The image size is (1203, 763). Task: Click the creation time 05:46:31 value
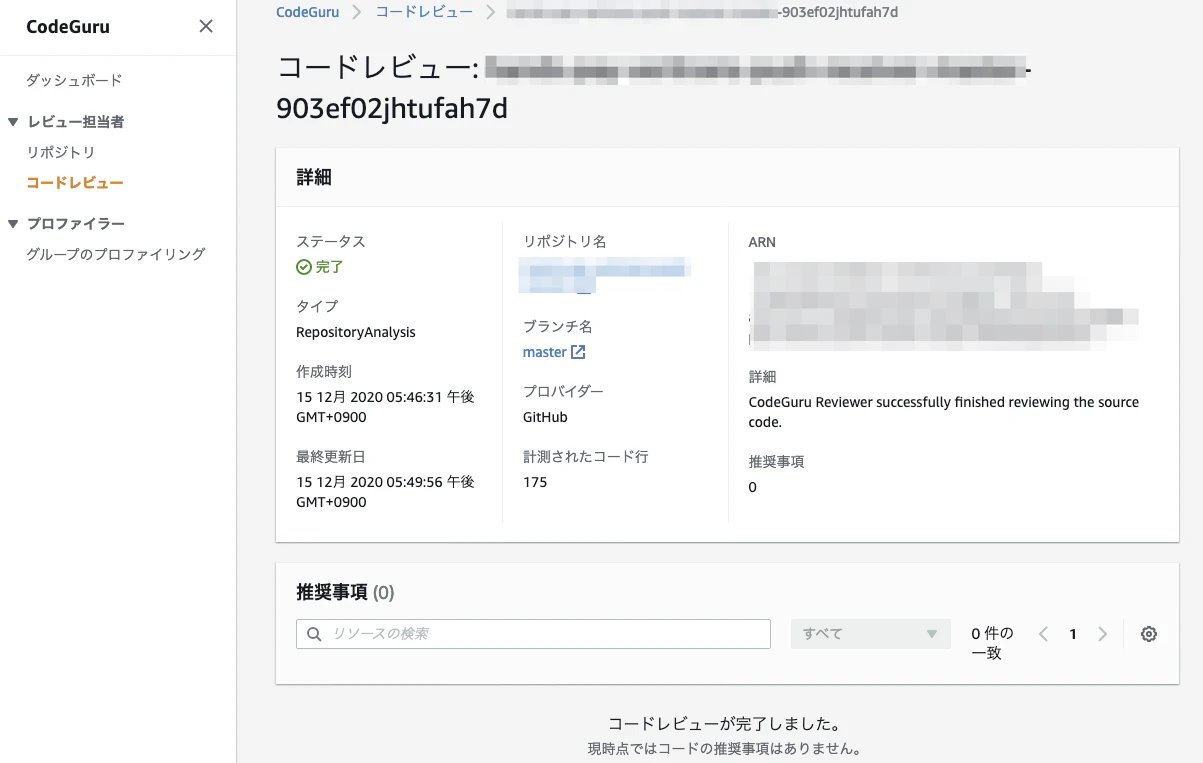click(x=385, y=407)
